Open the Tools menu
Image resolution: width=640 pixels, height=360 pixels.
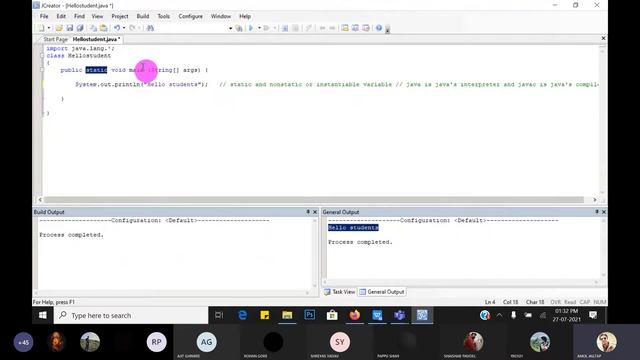point(164,16)
